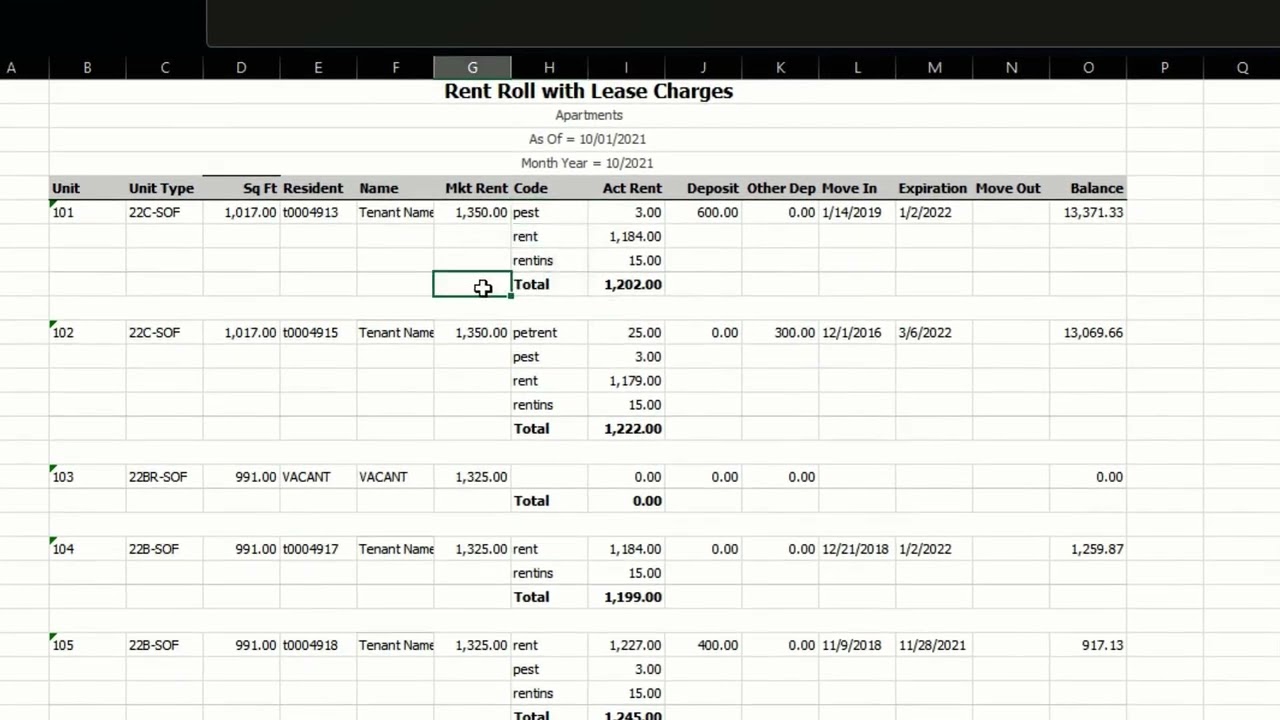
Task: Click the 'Apartments' subtitle cell
Action: pos(589,115)
